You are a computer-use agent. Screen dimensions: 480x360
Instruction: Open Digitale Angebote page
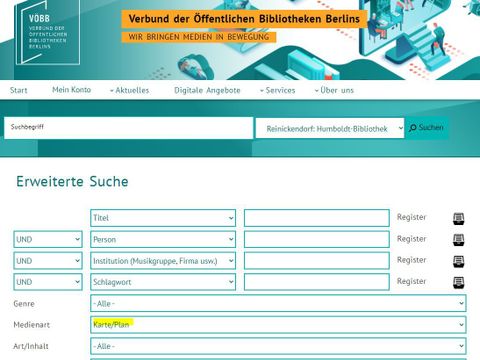[207, 90]
